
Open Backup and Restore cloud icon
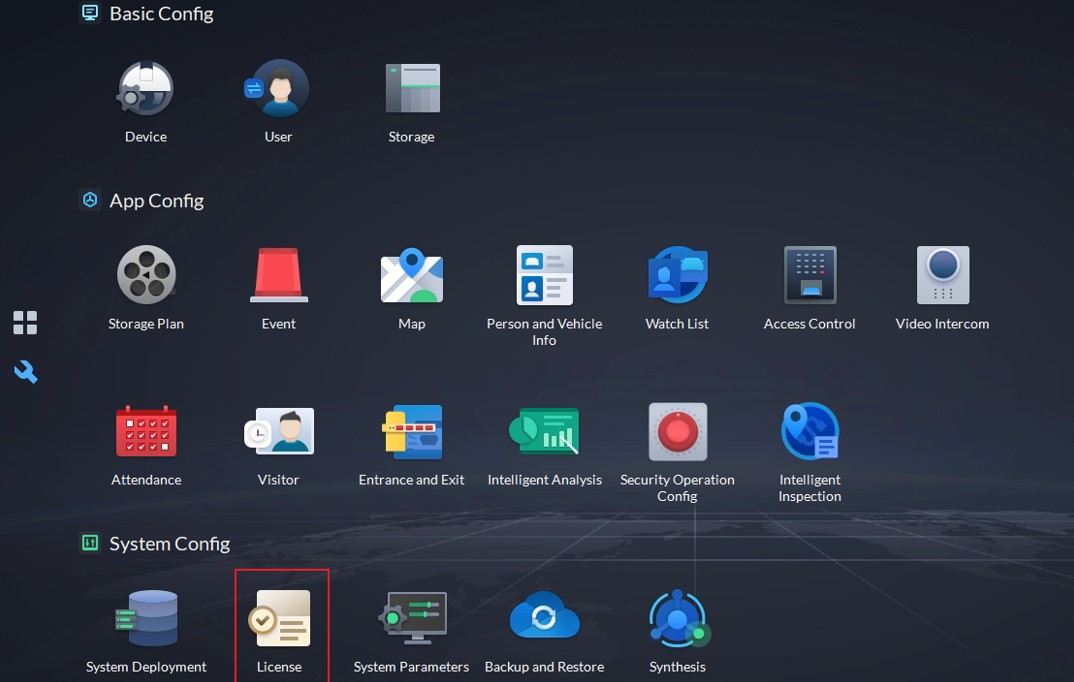click(544, 619)
